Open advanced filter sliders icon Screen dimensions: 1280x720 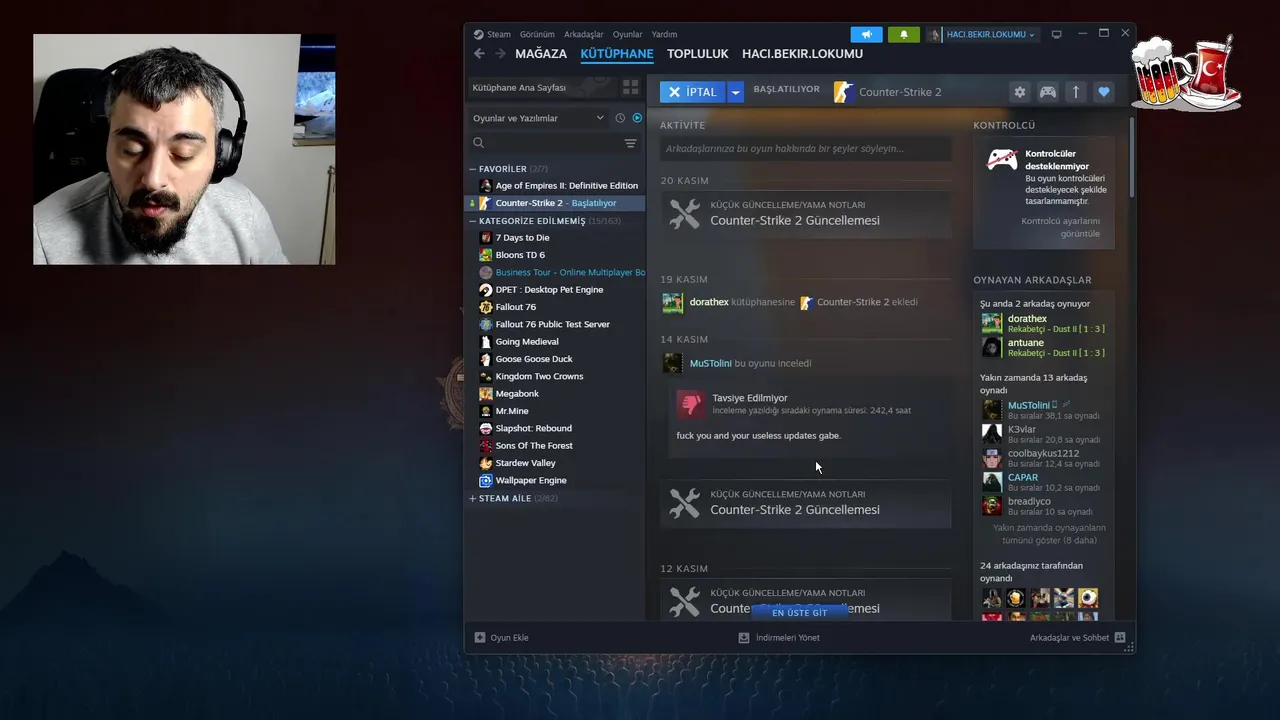(x=630, y=143)
